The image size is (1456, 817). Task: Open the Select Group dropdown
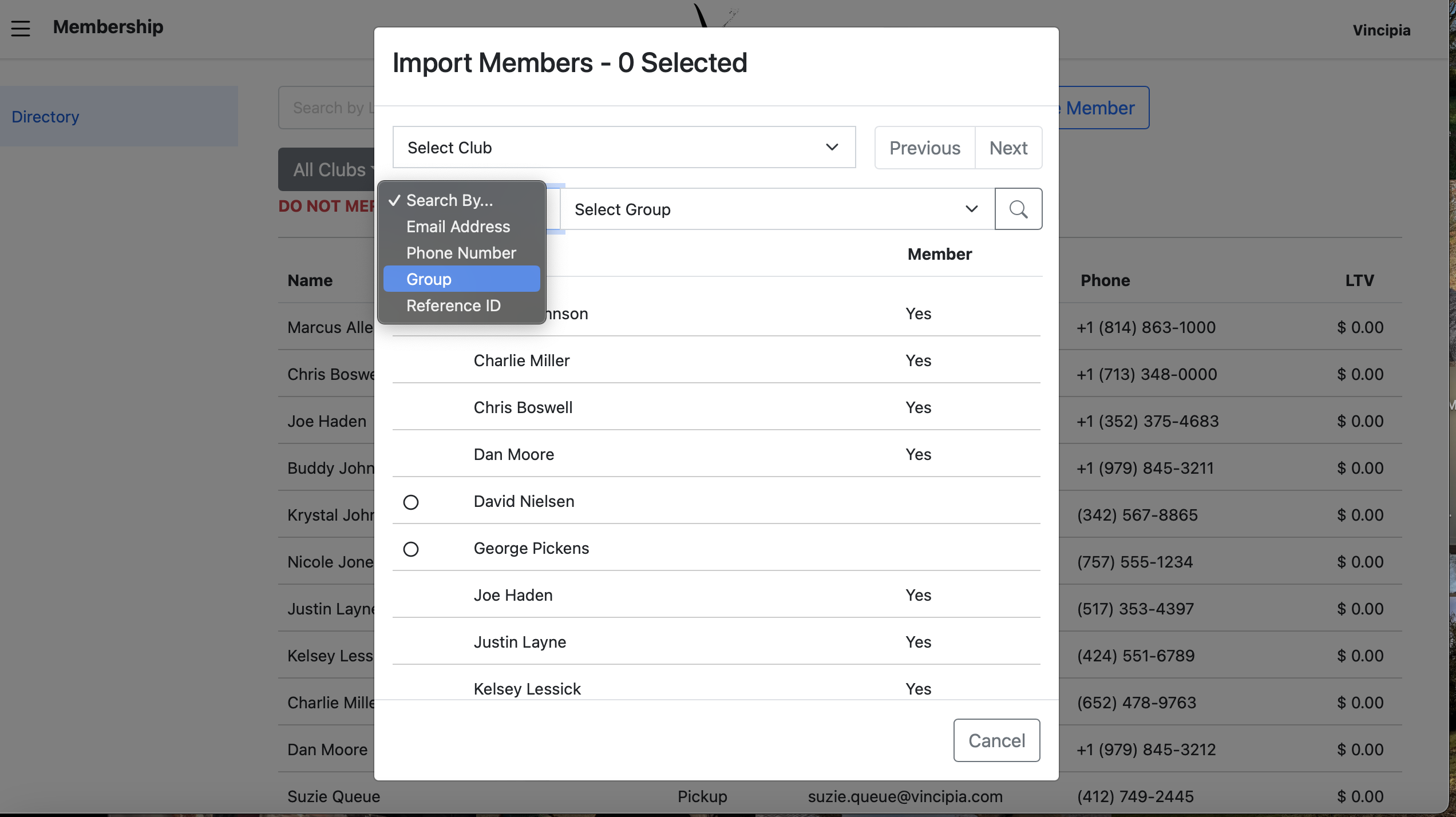click(x=776, y=209)
